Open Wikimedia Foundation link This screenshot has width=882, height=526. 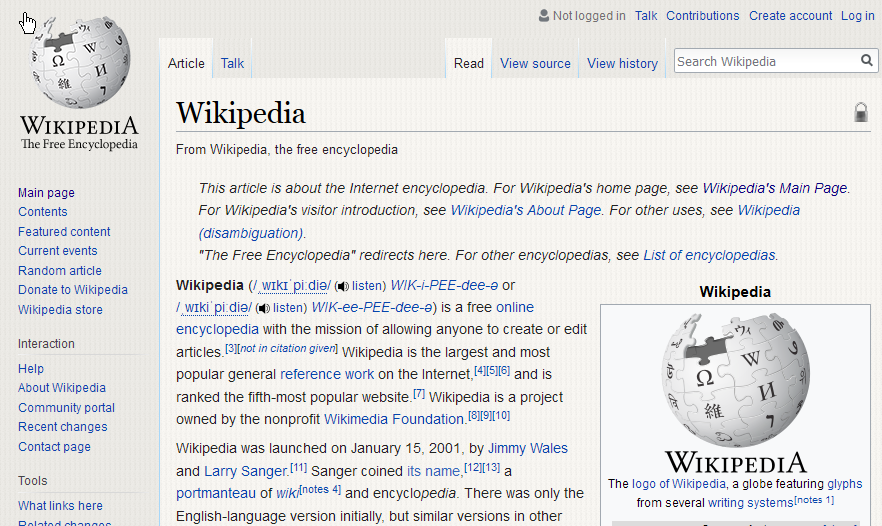[394, 420]
